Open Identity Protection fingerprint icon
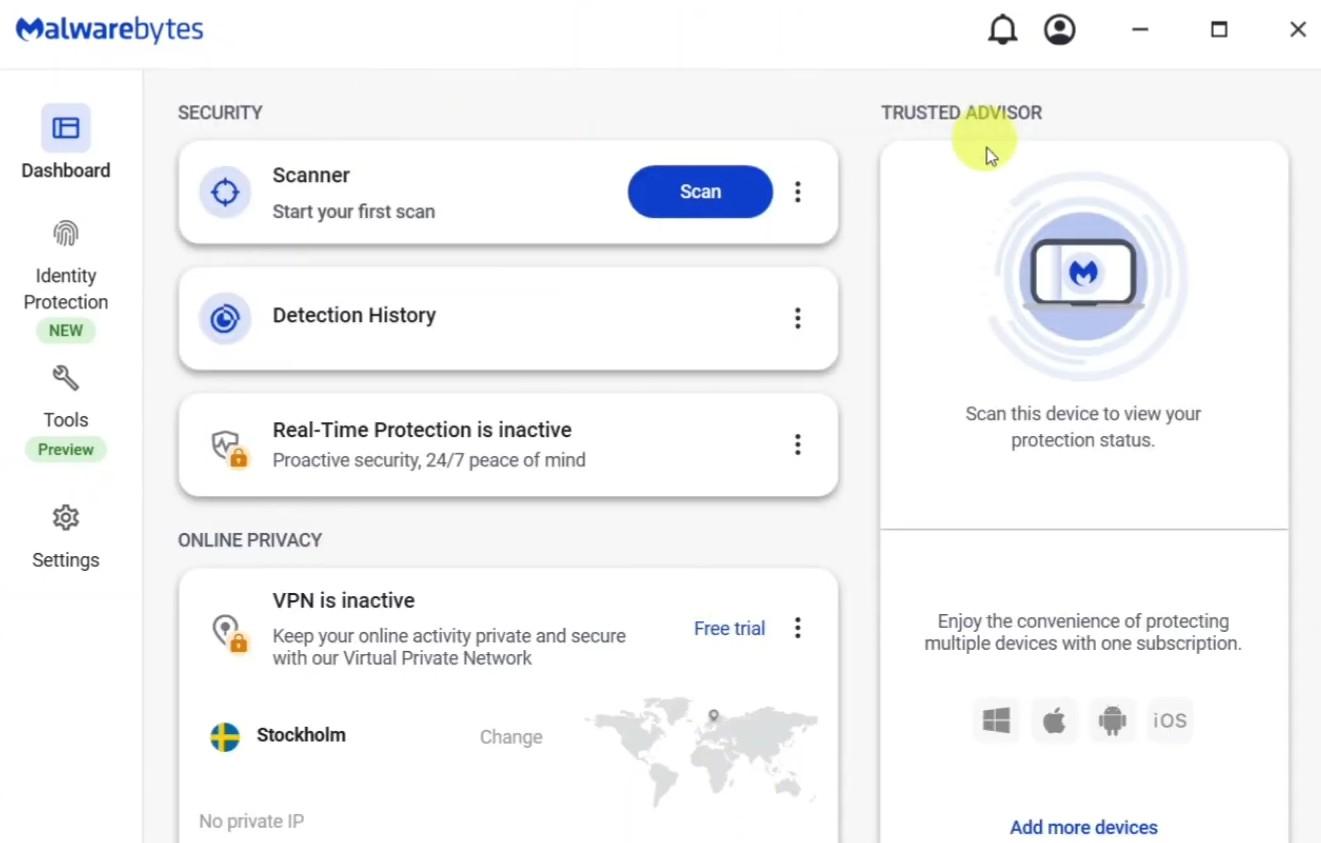Viewport: 1321px width, 843px height. coord(66,234)
